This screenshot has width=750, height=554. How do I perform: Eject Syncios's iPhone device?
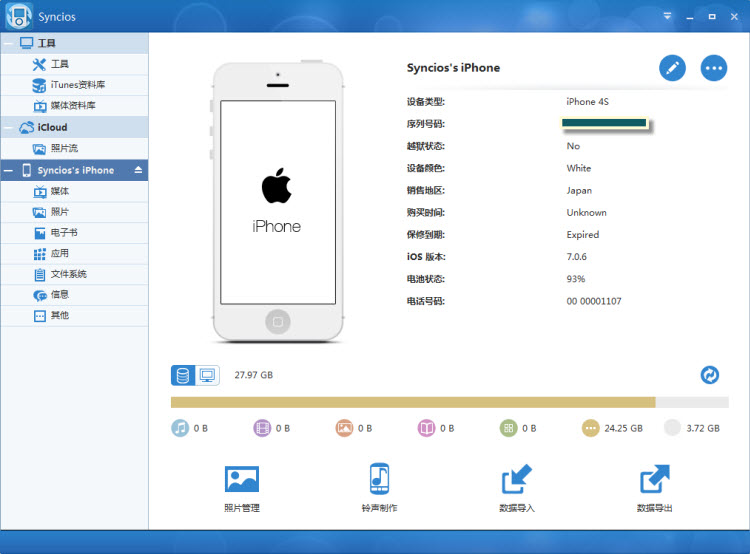pyautogui.click(x=138, y=170)
